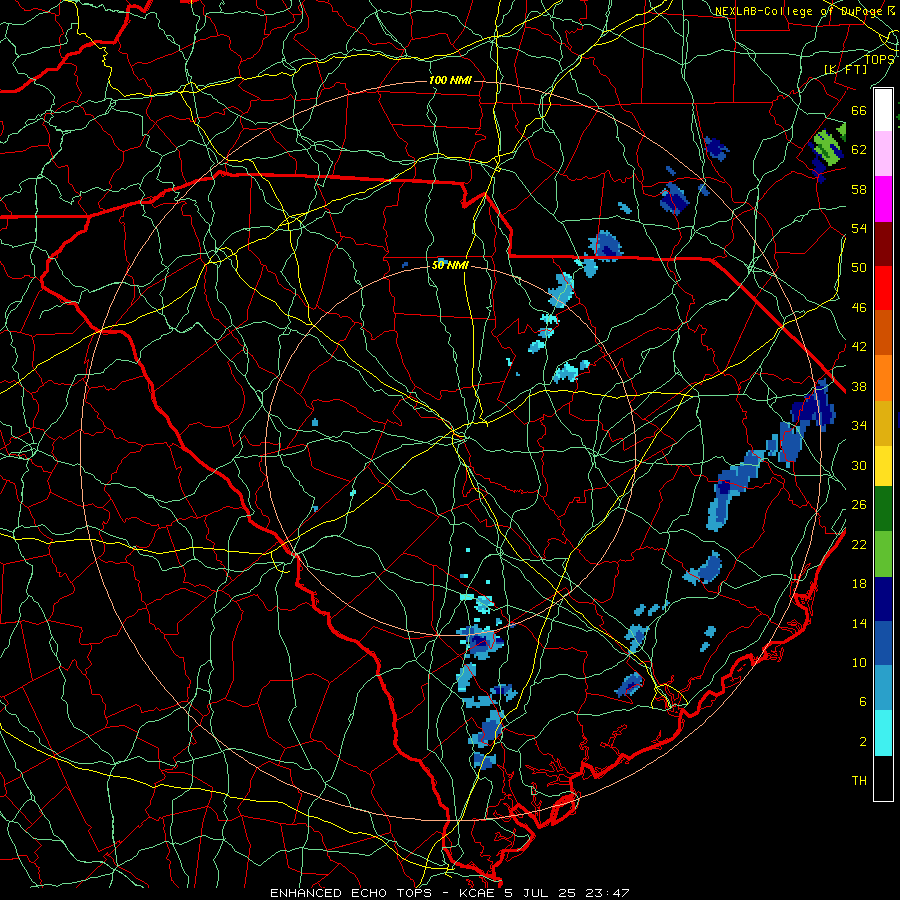Image resolution: width=900 pixels, height=900 pixels.
Task: Click the 6 value on the scale
Action: (x=863, y=701)
